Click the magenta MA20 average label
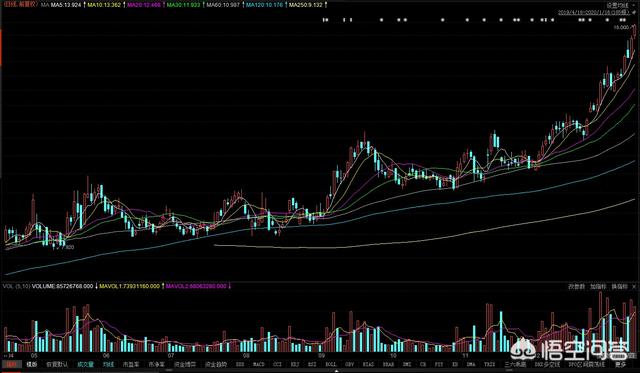Image resolution: width=640 pixels, height=373 pixels. (x=144, y=5)
